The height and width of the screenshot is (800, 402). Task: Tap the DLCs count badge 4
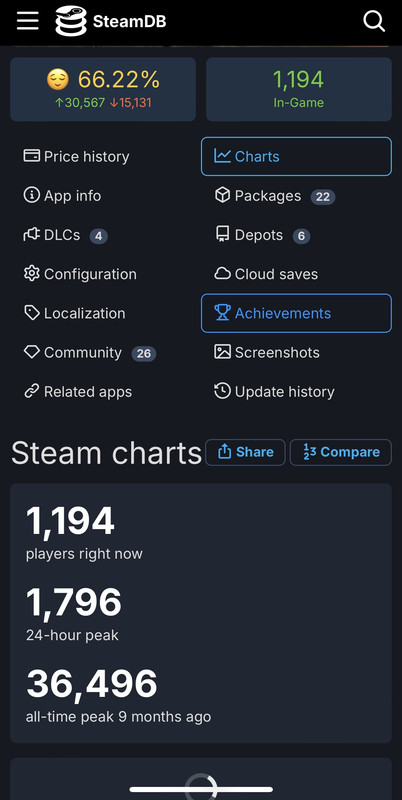[99, 236]
